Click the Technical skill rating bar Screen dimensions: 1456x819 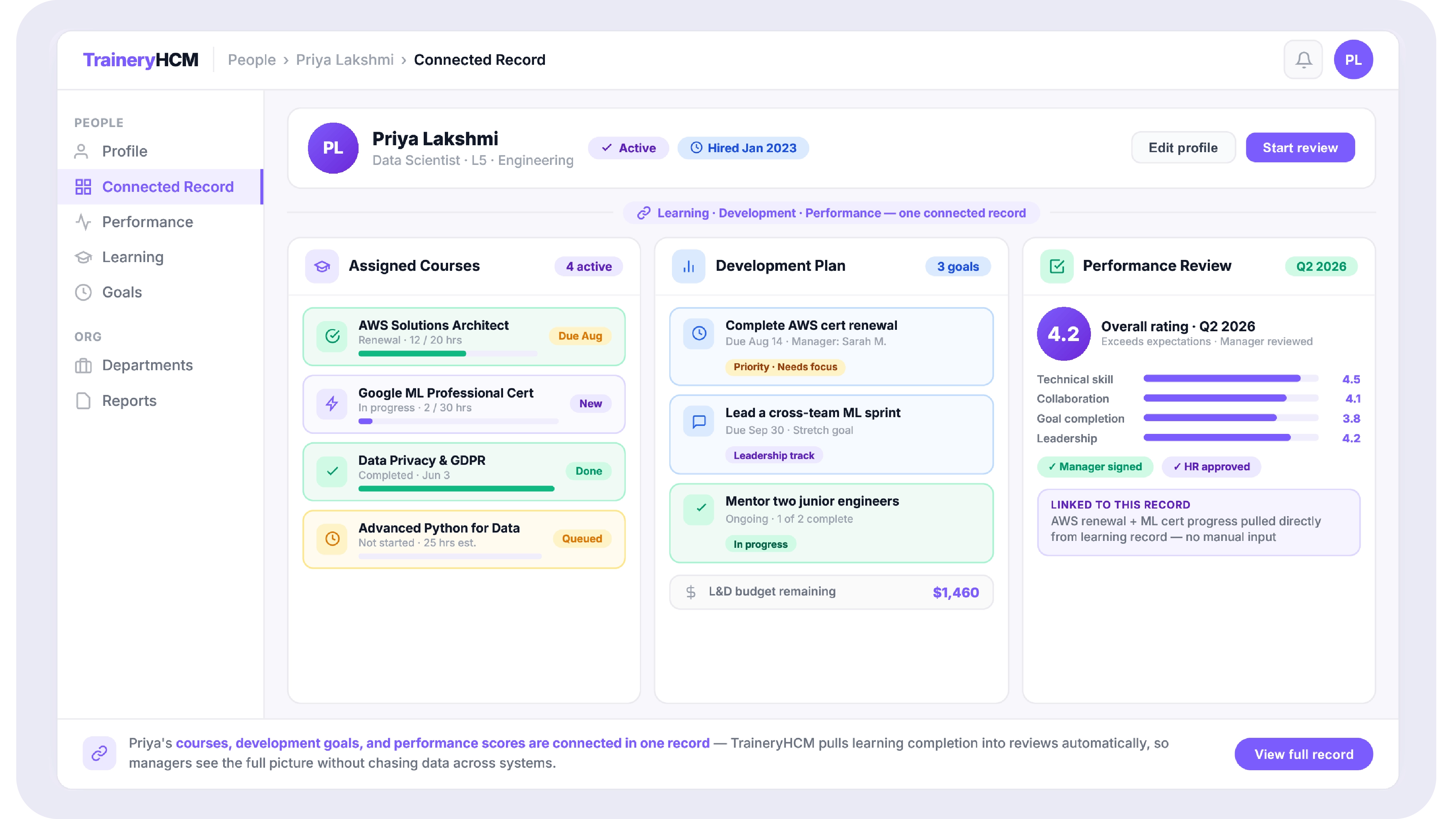pyautogui.click(x=1230, y=379)
